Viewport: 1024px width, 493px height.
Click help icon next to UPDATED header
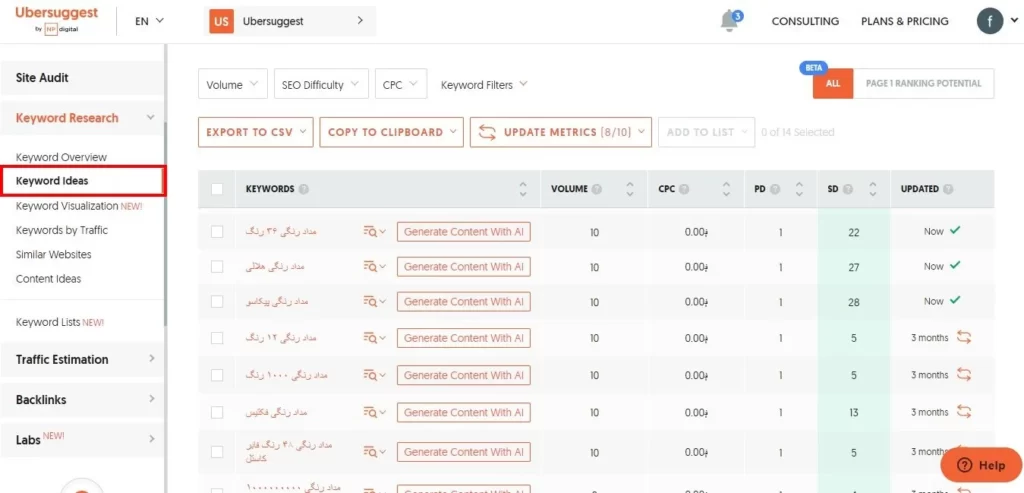pos(948,189)
